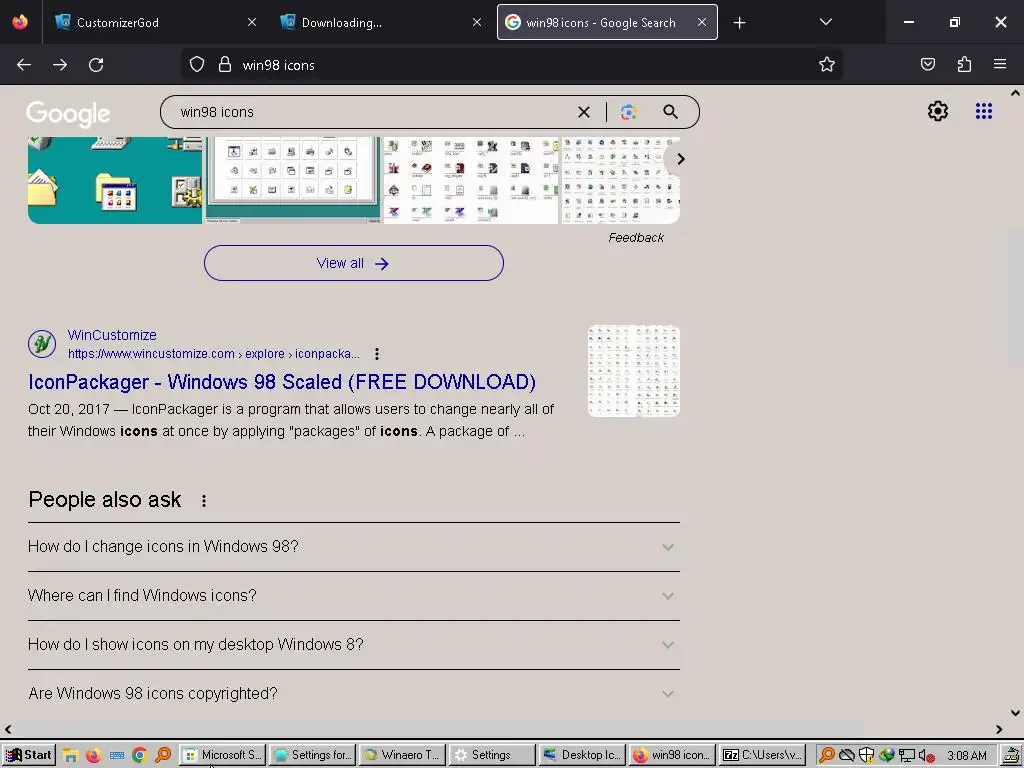Search by image using the Google Lens icon
Image resolution: width=1024 pixels, height=768 pixels.
pyautogui.click(x=628, y=112)
